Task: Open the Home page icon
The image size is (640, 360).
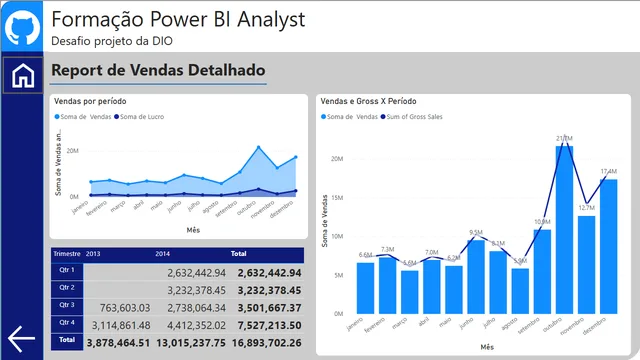Action: click(x=23, y=76)
